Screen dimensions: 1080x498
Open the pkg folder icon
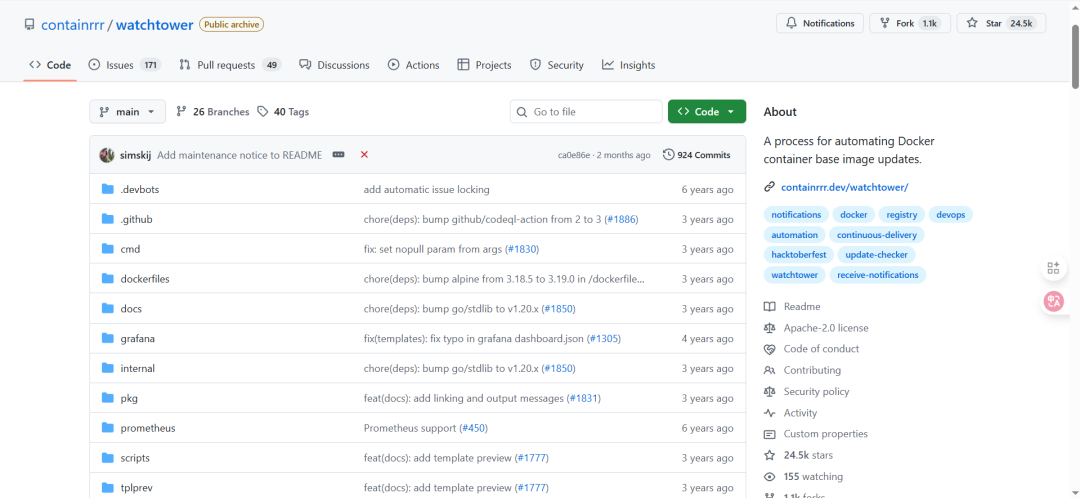(107, 398)
